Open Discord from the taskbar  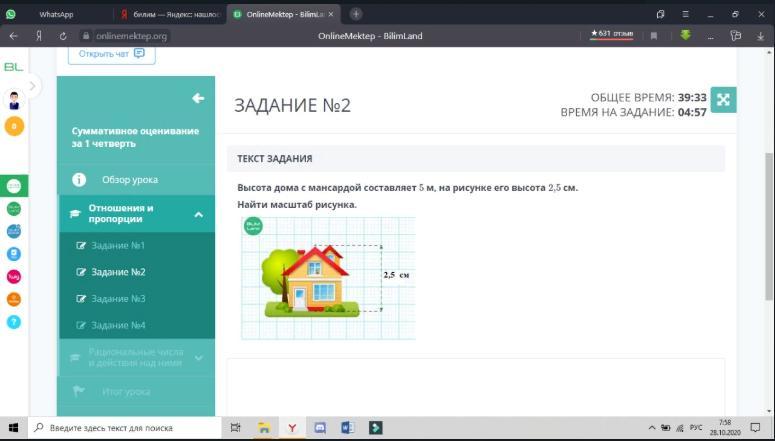[x=320, y=428]
